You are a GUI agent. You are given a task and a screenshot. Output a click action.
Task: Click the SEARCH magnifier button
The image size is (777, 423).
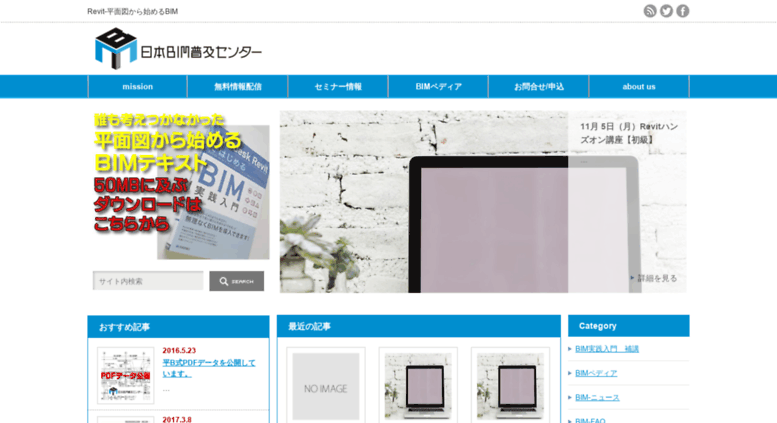pyautogui.click(x=236, y=281)
